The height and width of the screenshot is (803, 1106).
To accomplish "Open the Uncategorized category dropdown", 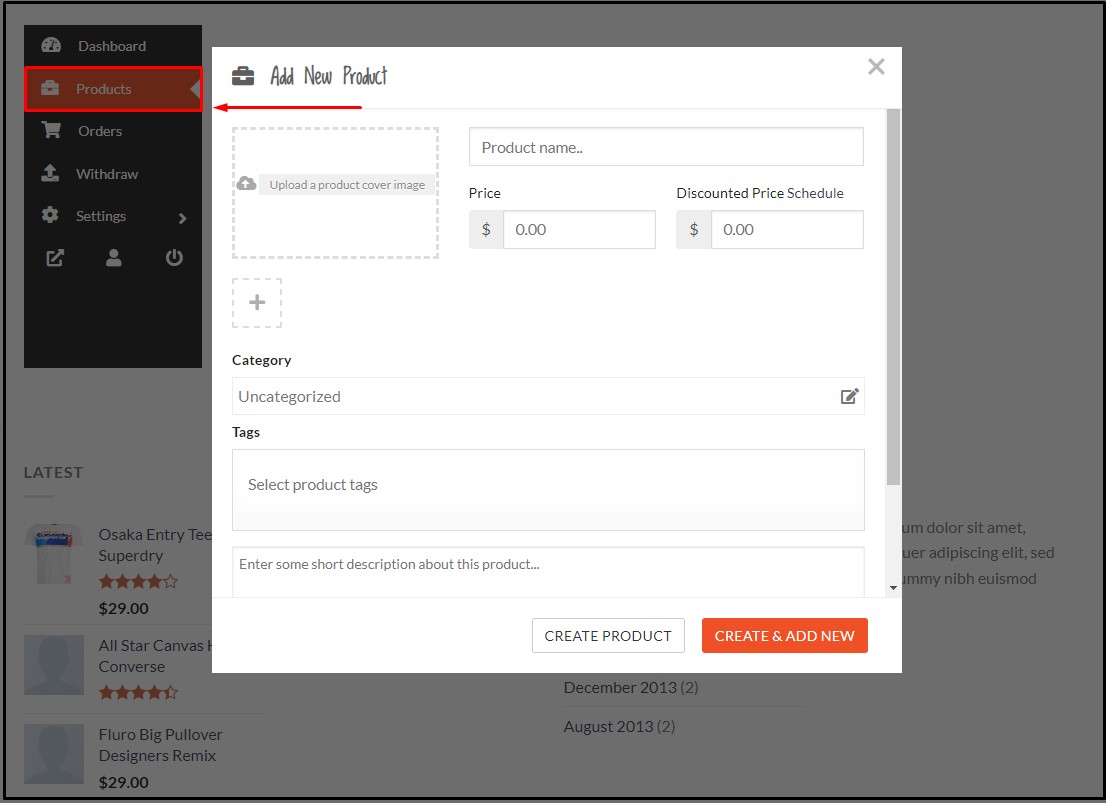I will point(548,396).
